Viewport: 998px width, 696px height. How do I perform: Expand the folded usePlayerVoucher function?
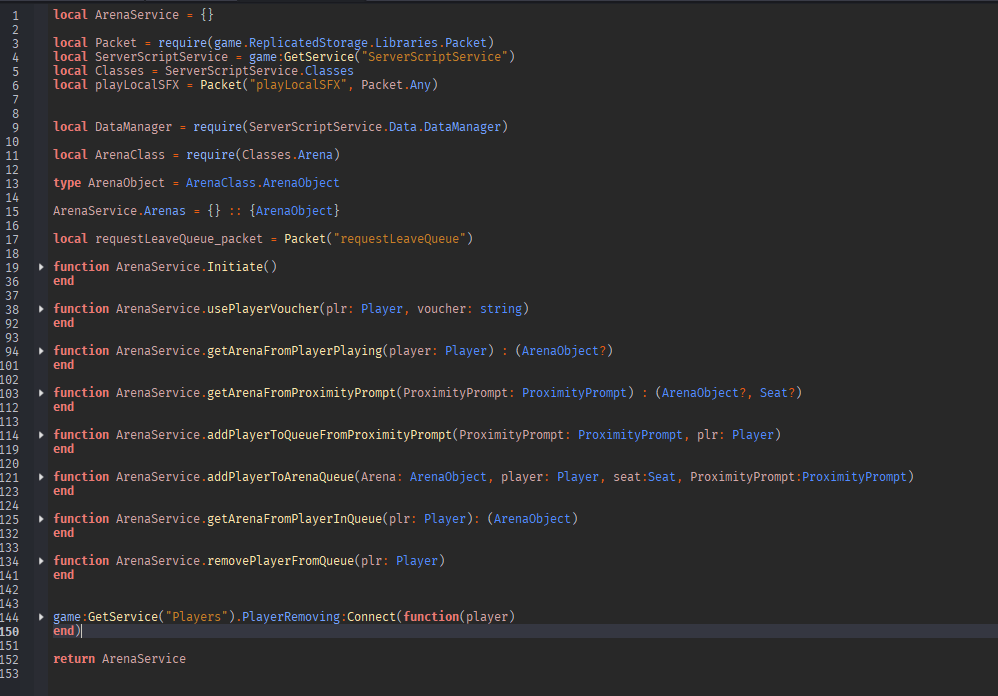coord(41,309)
